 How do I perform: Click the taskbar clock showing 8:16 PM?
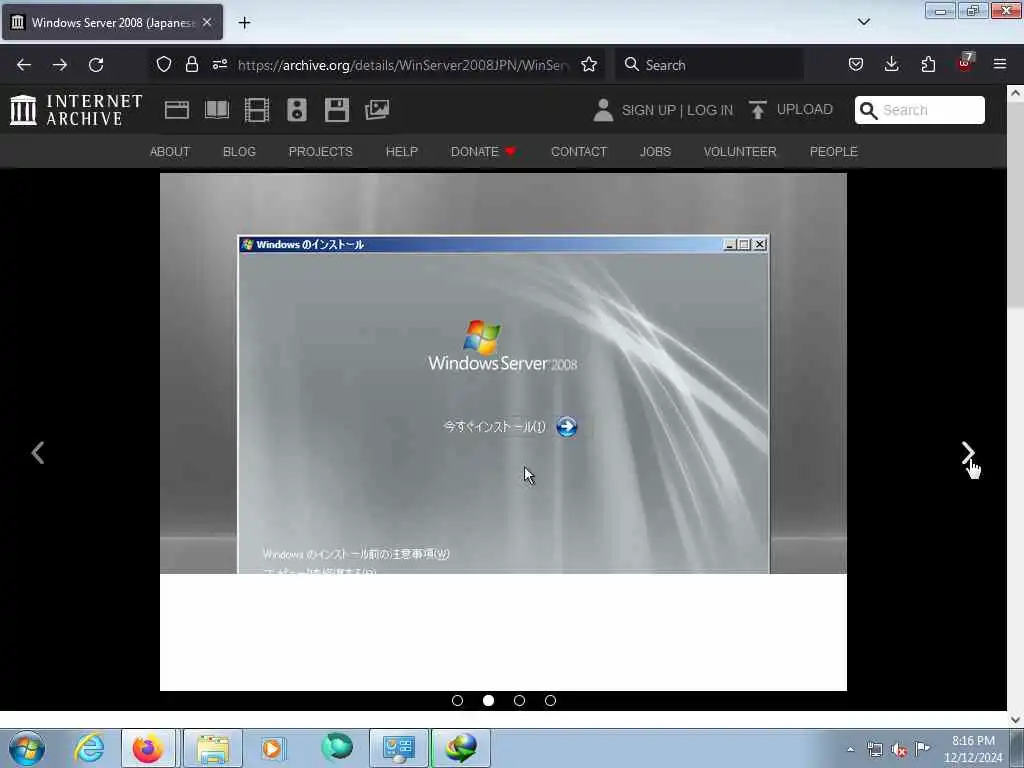tap(973, 749)
